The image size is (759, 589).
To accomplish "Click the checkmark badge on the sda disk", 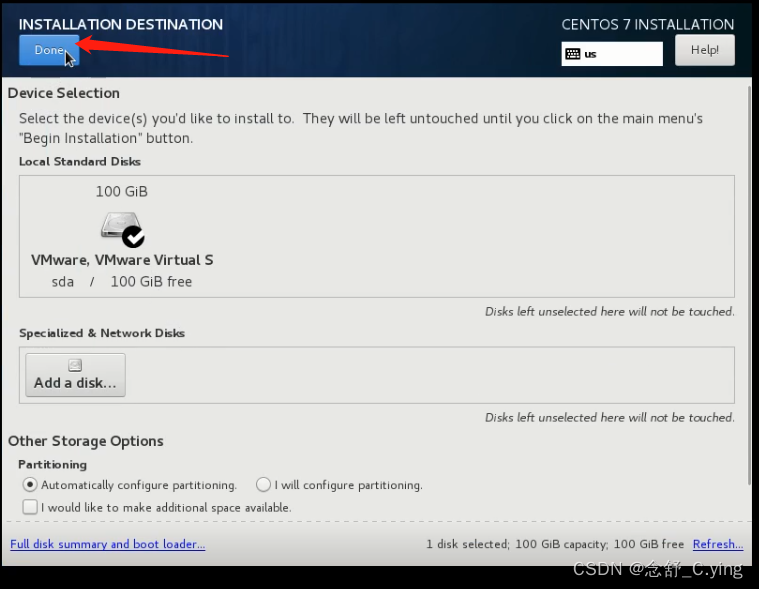I will click(133, 236).
